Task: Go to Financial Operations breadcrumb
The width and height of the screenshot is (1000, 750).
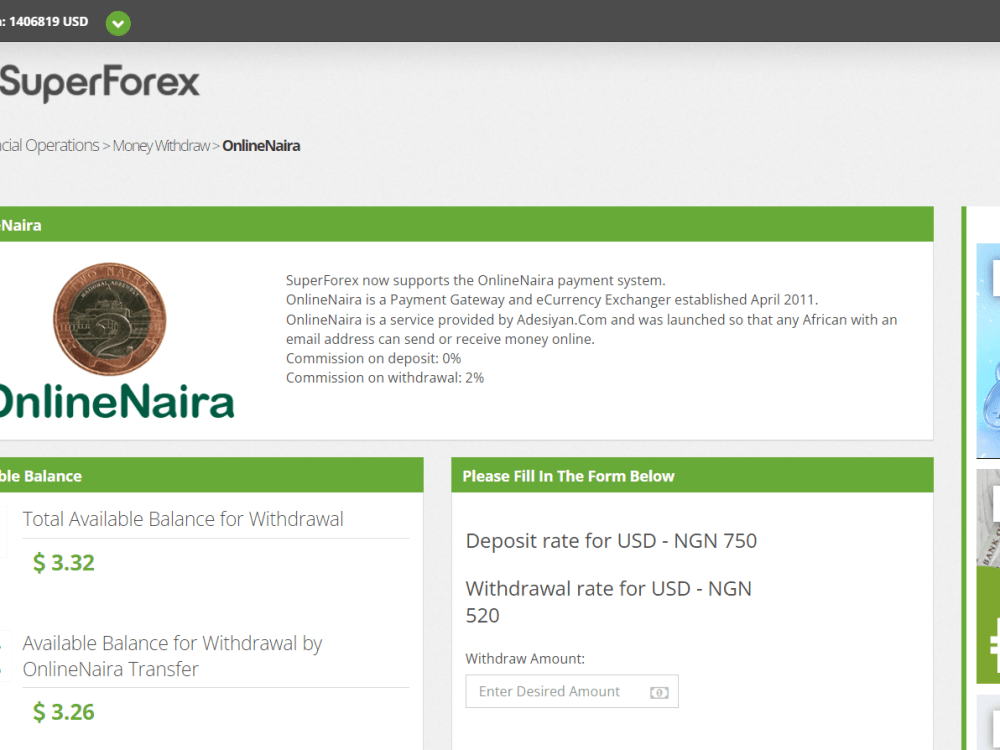Action: pyautogui.click(x=50, y=145)
